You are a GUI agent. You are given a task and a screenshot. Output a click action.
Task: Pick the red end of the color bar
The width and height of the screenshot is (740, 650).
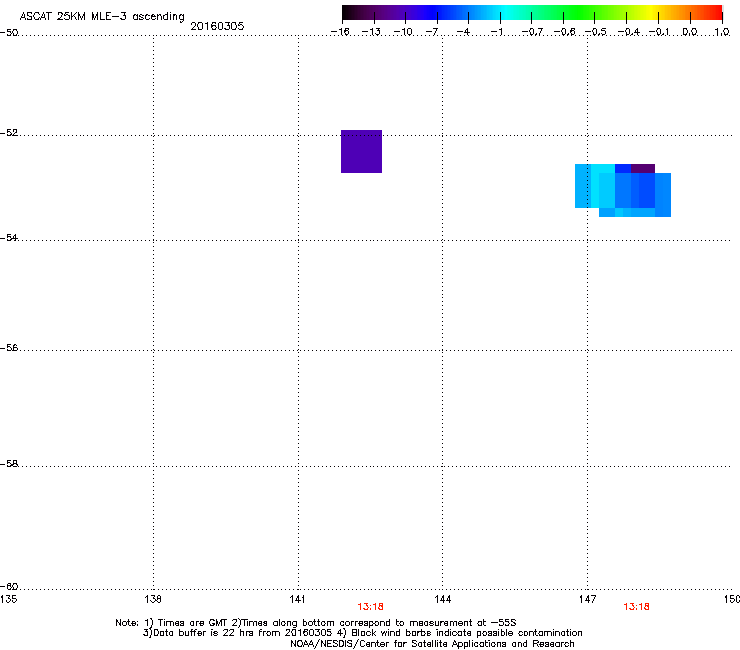[x=716, y=12]
